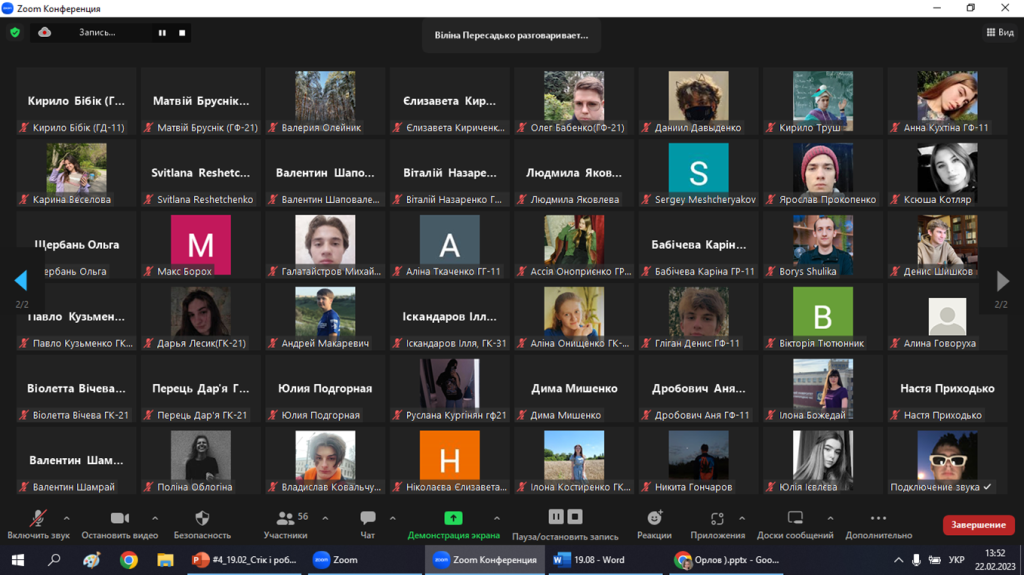Open the Безопасность security shield icon

coord(202,519)
